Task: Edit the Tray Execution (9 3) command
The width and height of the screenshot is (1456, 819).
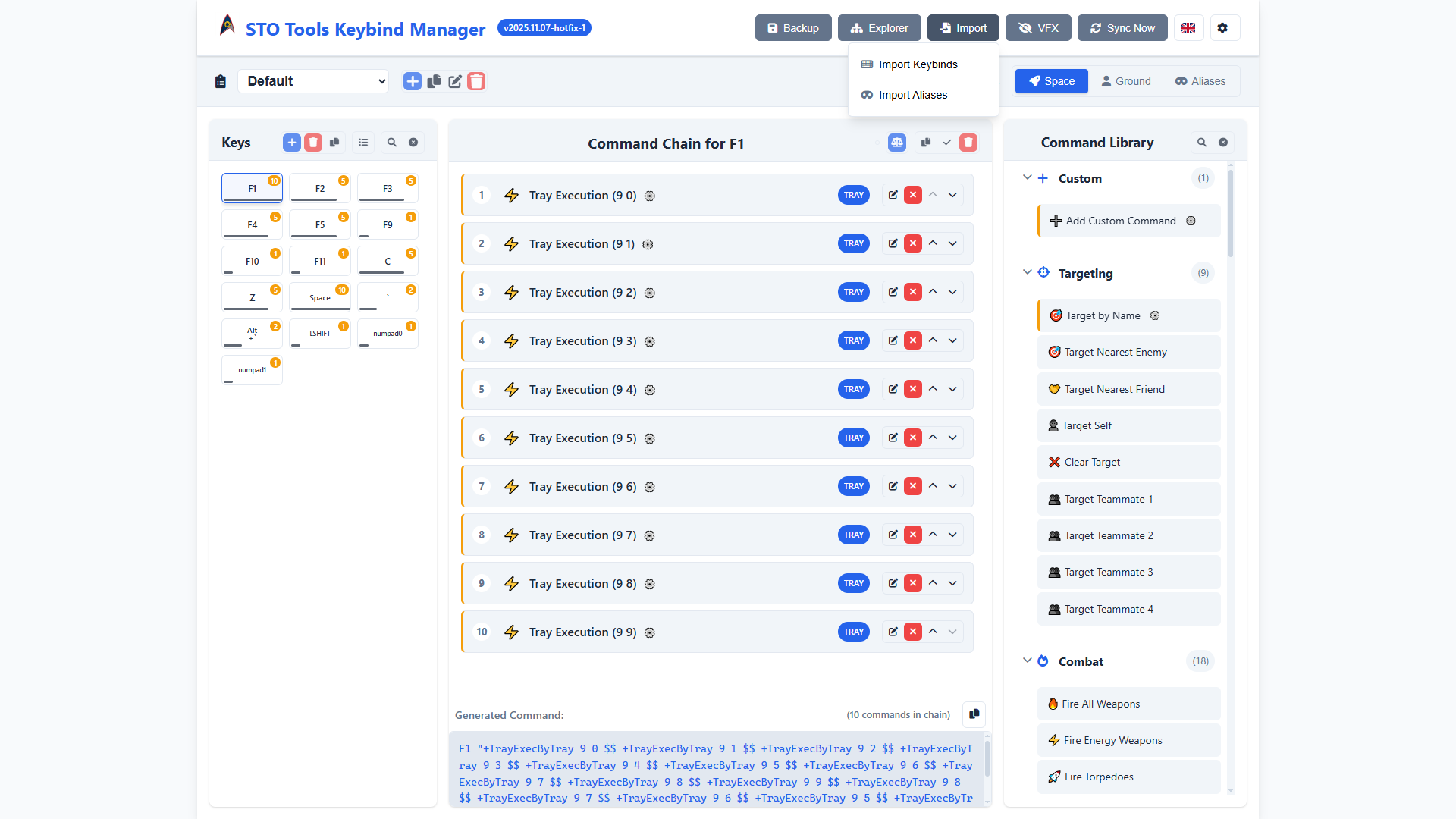Action: pos(893,340)
